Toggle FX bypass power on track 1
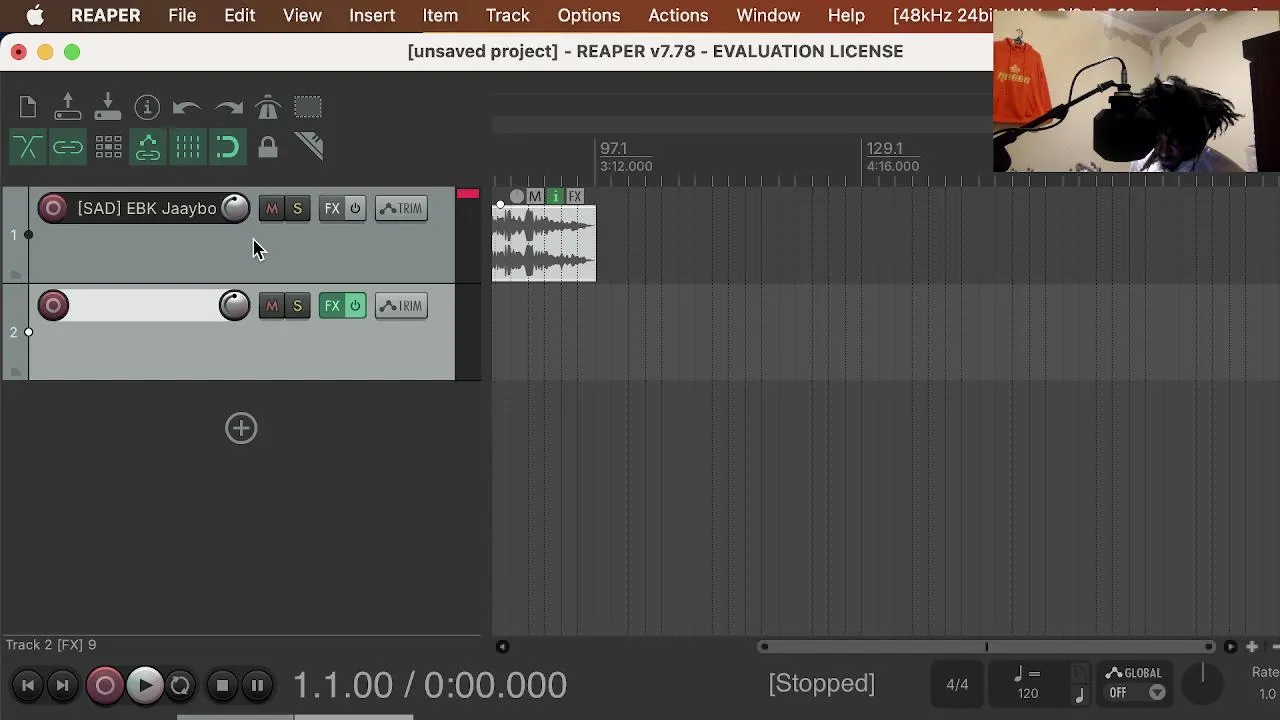Viewport: 1280px width, 720px height. click(x=355, y=208)
